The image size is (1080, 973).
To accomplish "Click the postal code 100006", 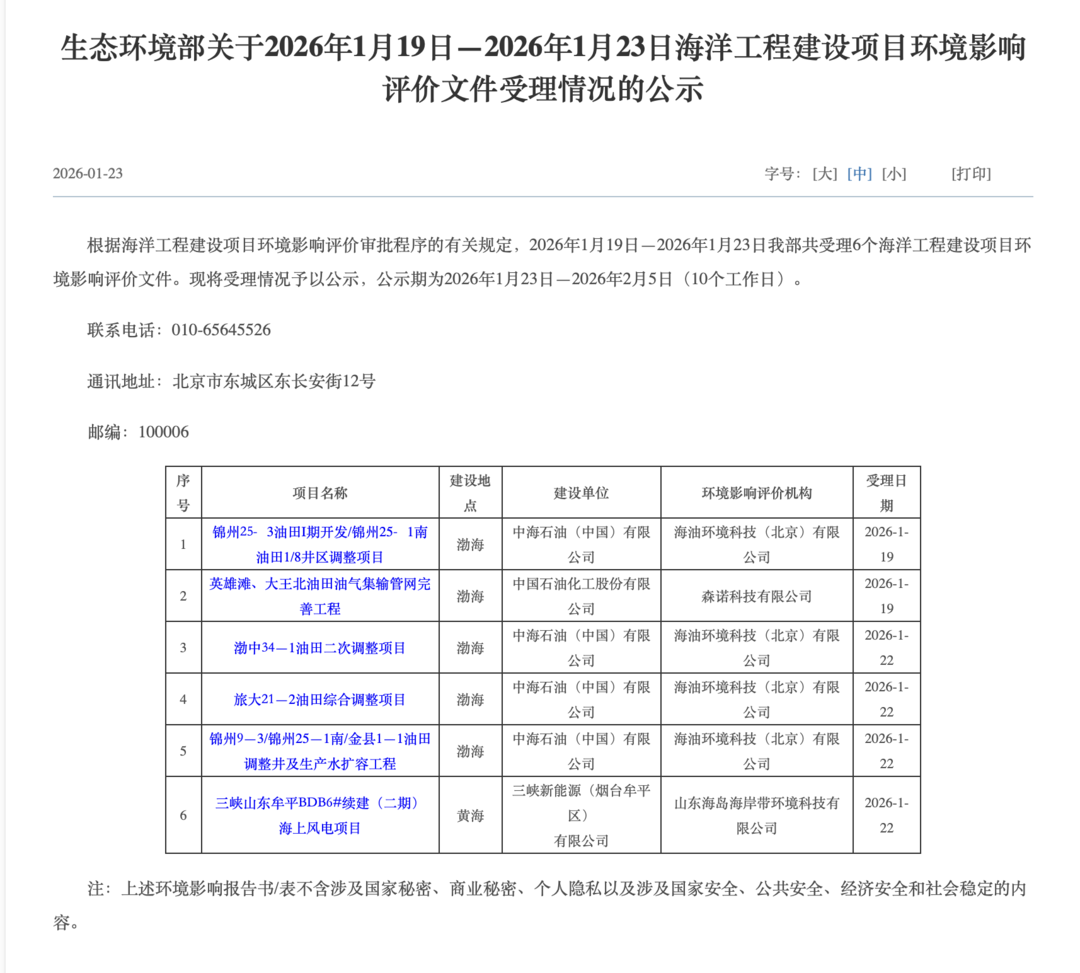I will click(x=163, y=432).
